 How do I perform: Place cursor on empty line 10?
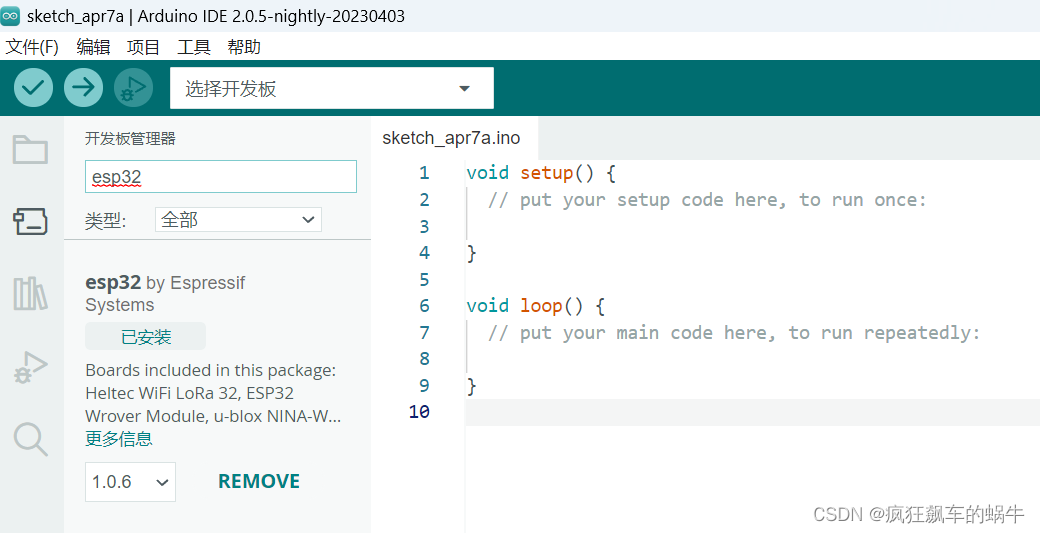(x=752, y=412)
